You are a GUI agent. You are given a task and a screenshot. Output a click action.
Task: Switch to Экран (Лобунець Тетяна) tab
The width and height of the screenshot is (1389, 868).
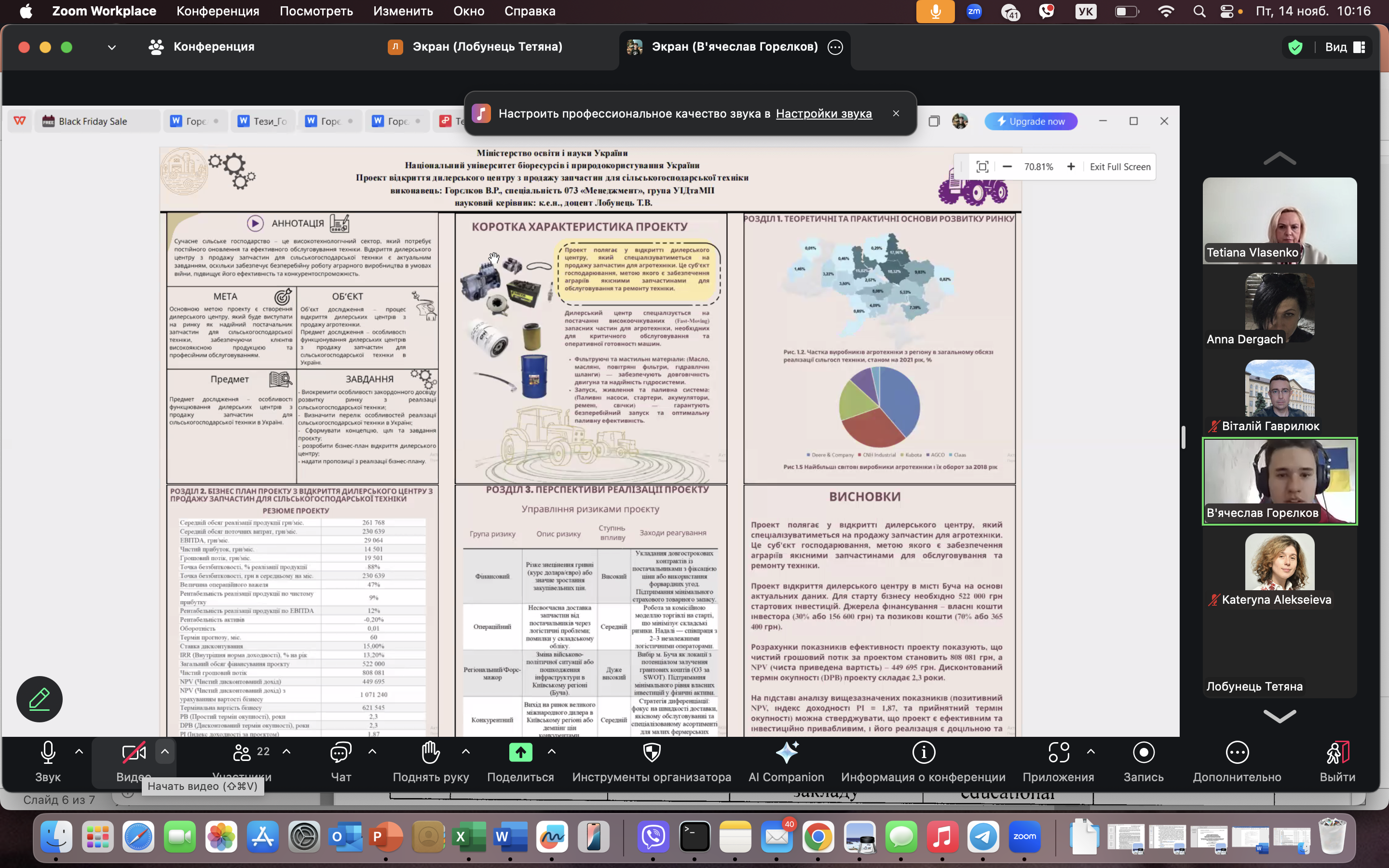[487, 46]
